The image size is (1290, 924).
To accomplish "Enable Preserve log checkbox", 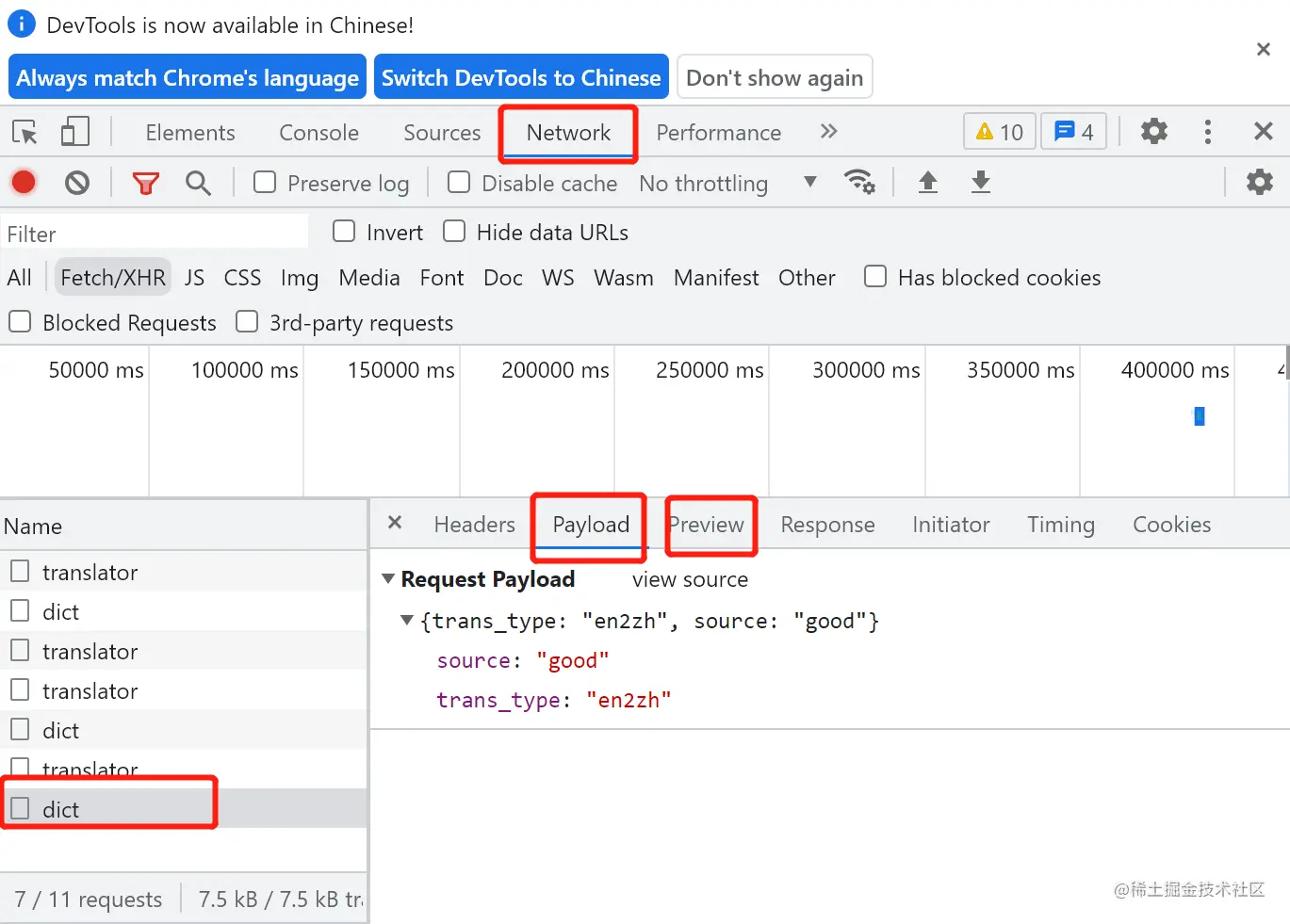I will tap(265, 182).
